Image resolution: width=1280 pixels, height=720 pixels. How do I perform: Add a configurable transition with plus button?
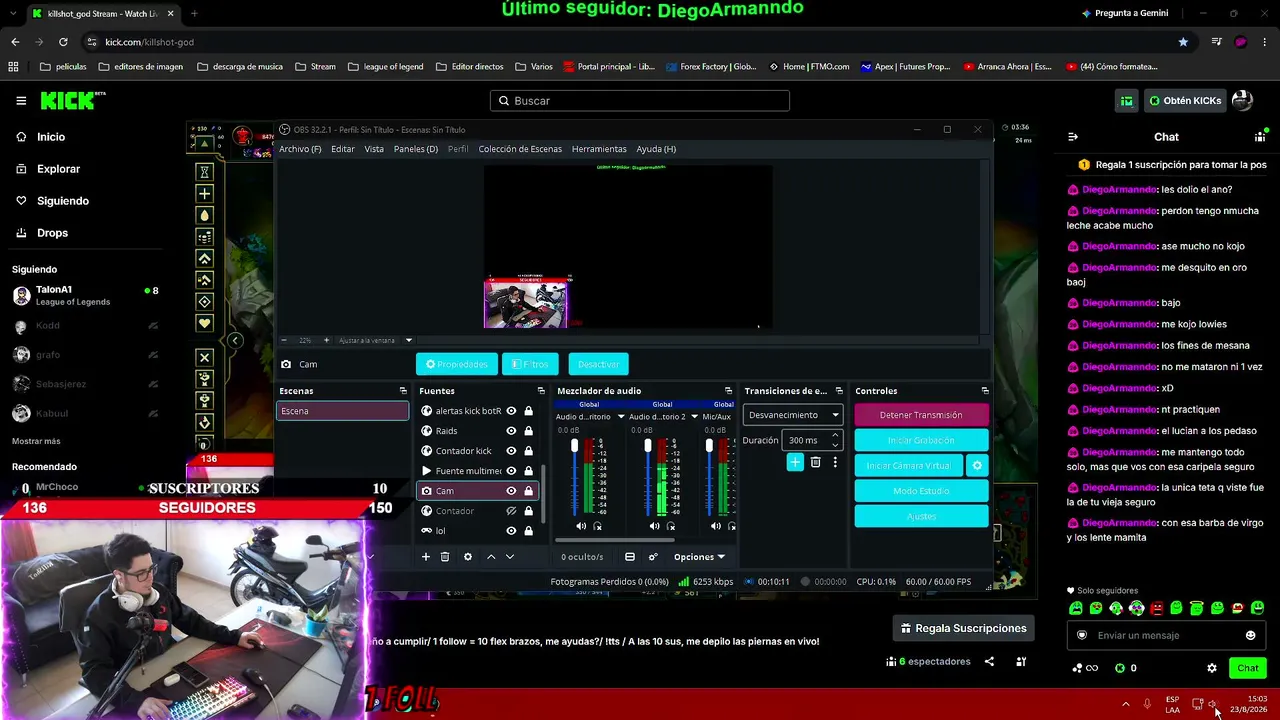click(x=795, y=462)
